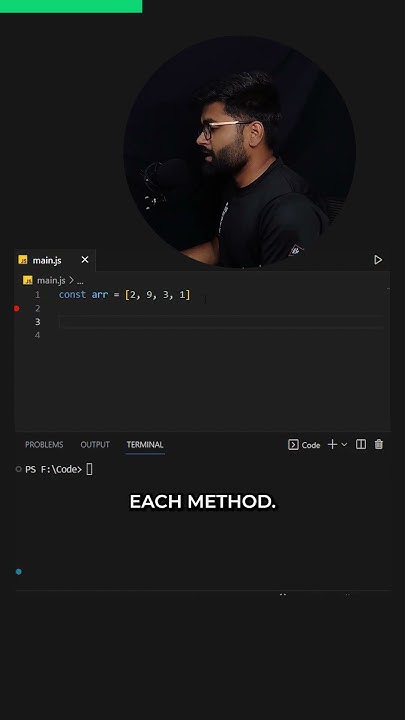Viewport: 405px width, 720px height.
Task: Select the main.js tab
Action: point(55,260)
